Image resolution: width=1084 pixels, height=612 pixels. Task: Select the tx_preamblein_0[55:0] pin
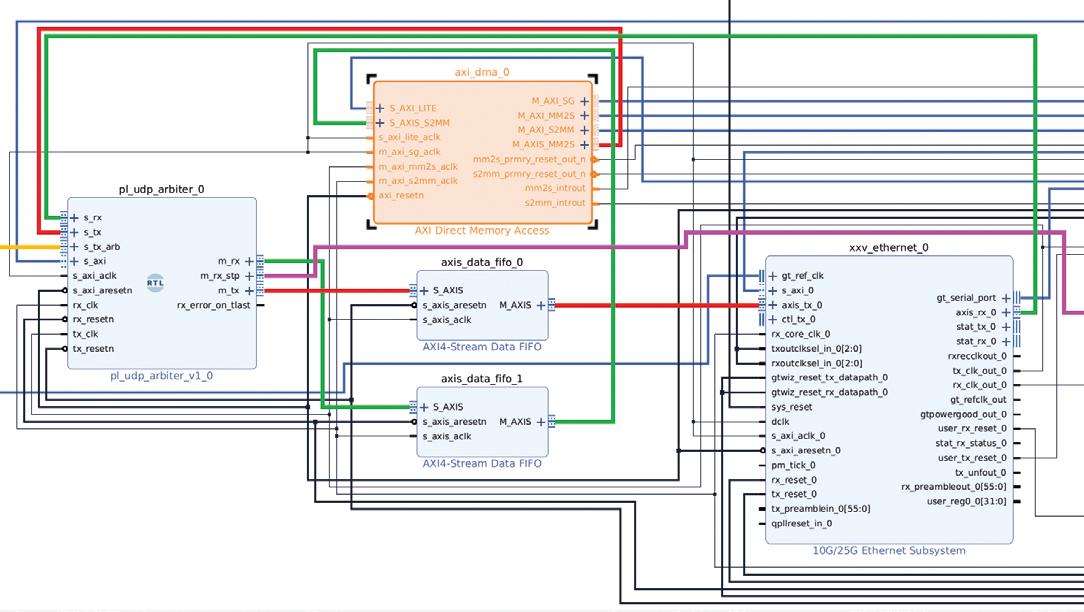pyautogui.click(x=821, y=509)
